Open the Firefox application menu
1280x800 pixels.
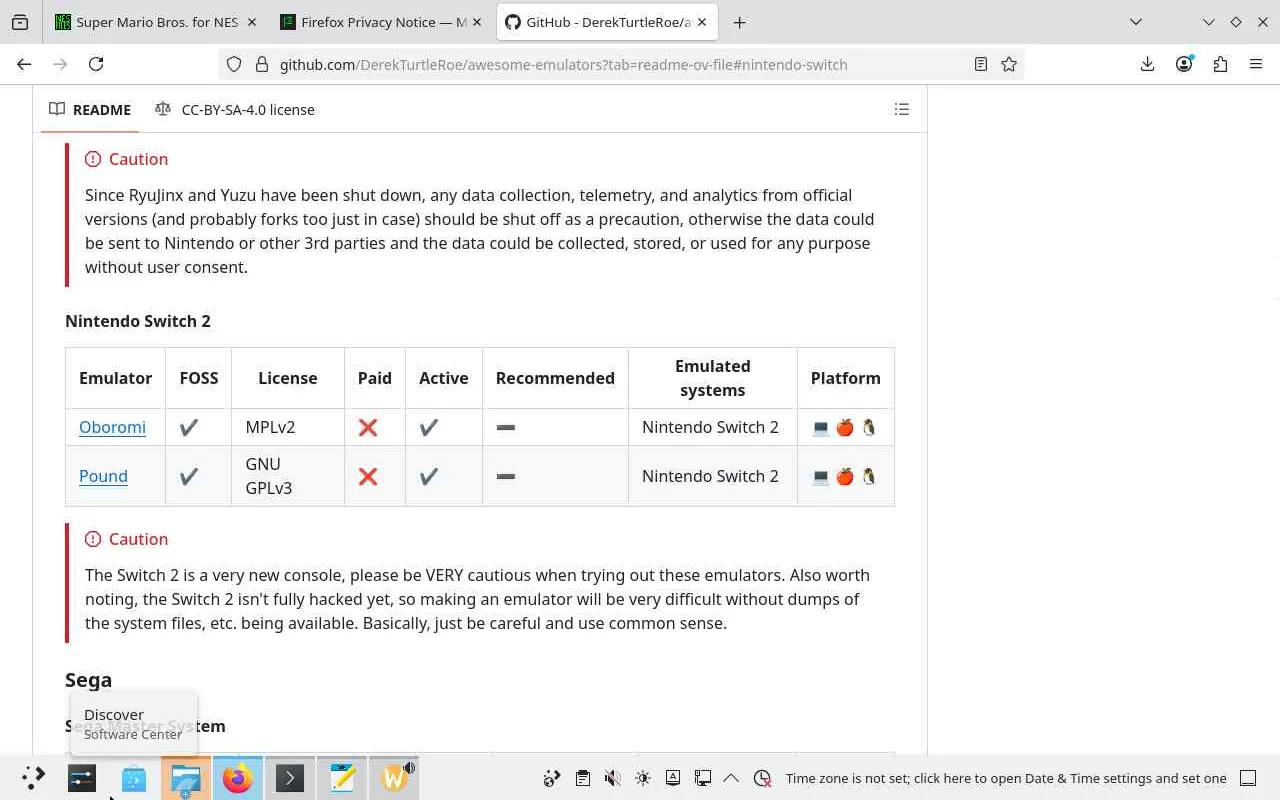coord(1256,64)
